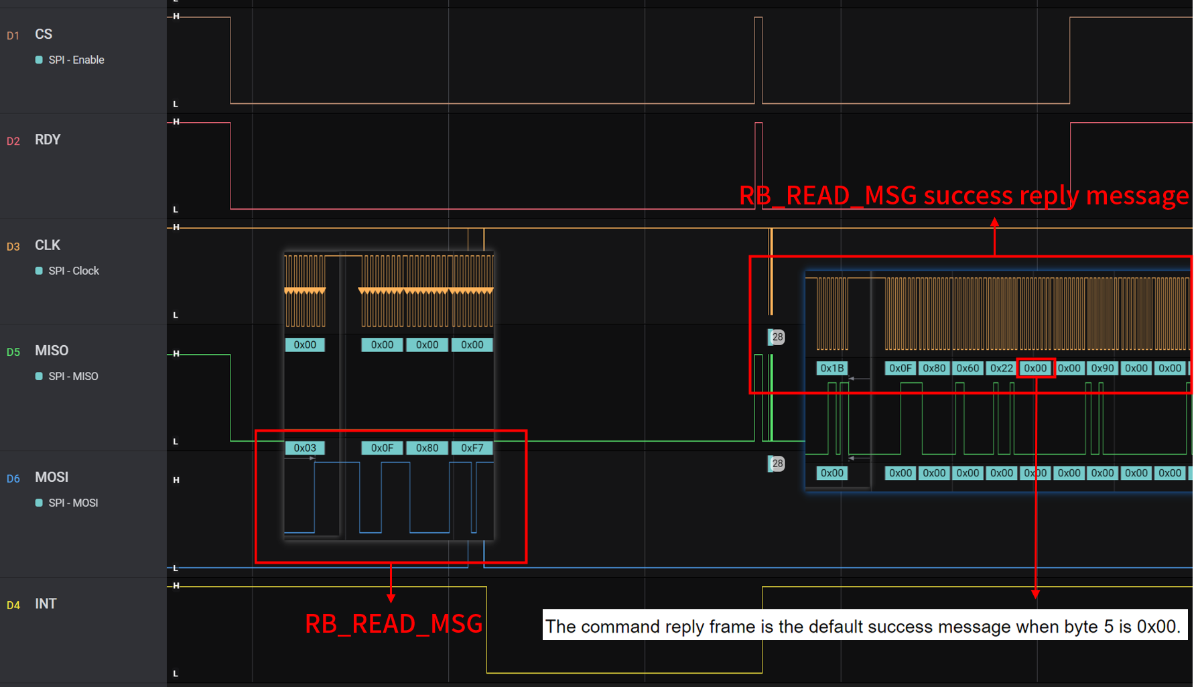This screenshot has width=1200, height=687.
Task: Toggle the CS channel label
Action: 44,33
